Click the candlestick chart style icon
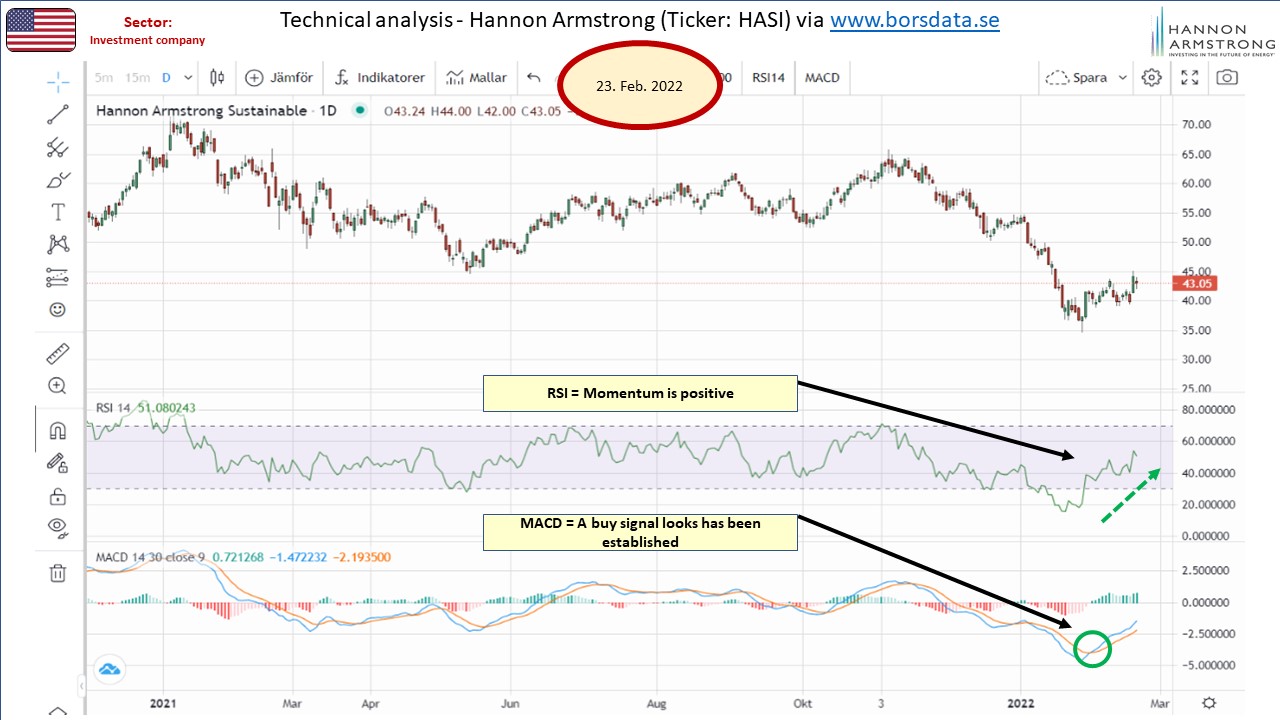 [218, 77]
